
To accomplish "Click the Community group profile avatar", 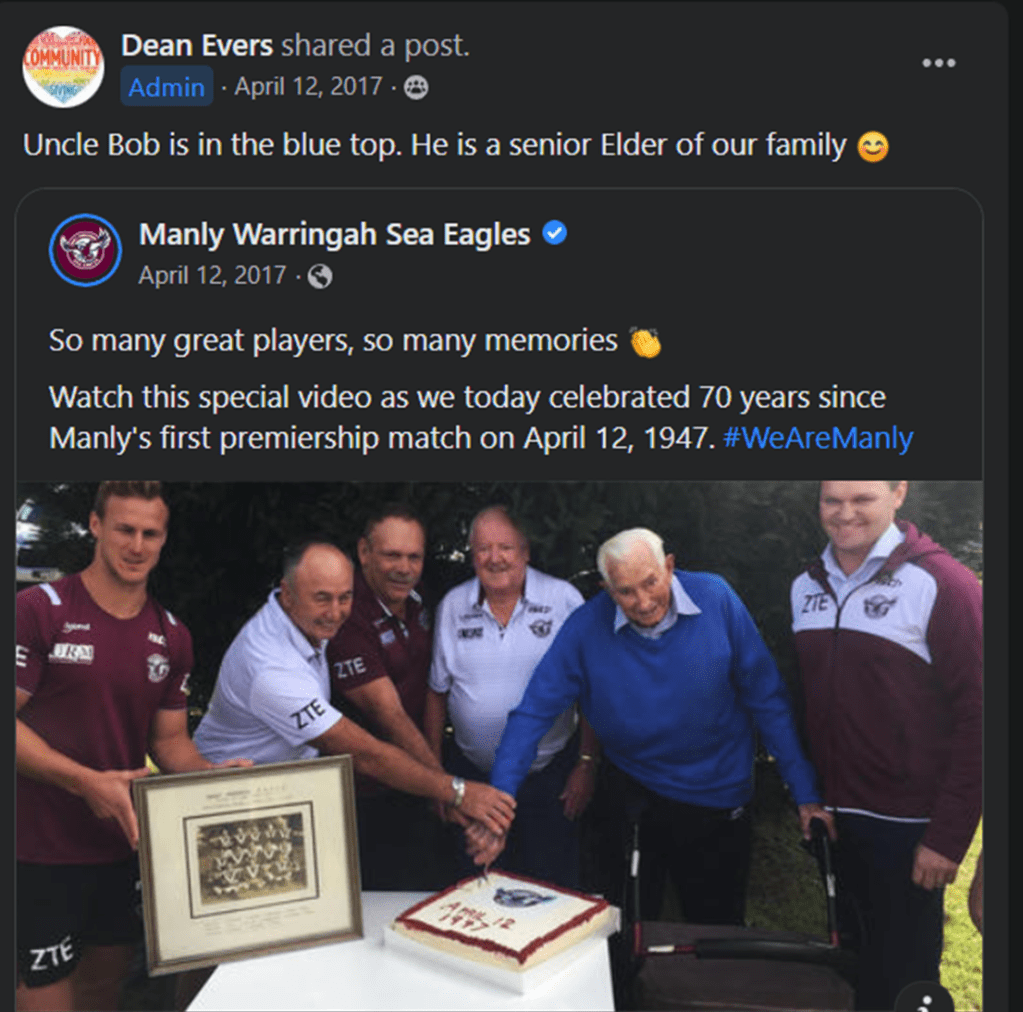I will tap(63, 67).
